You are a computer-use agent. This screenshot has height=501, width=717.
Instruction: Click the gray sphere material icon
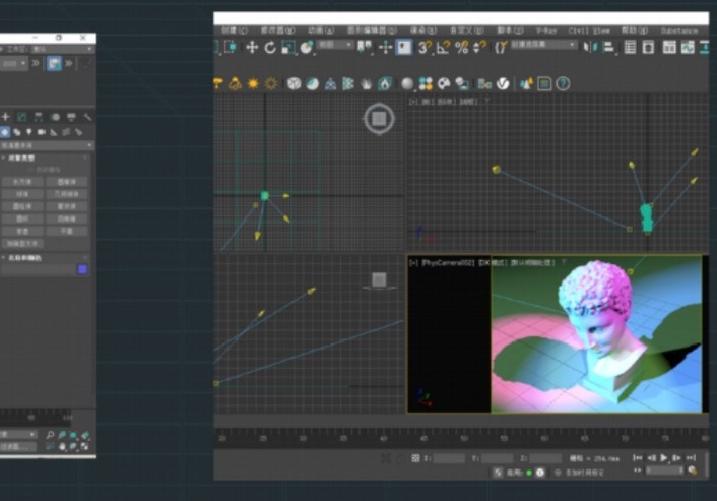(x=407, y=84)
